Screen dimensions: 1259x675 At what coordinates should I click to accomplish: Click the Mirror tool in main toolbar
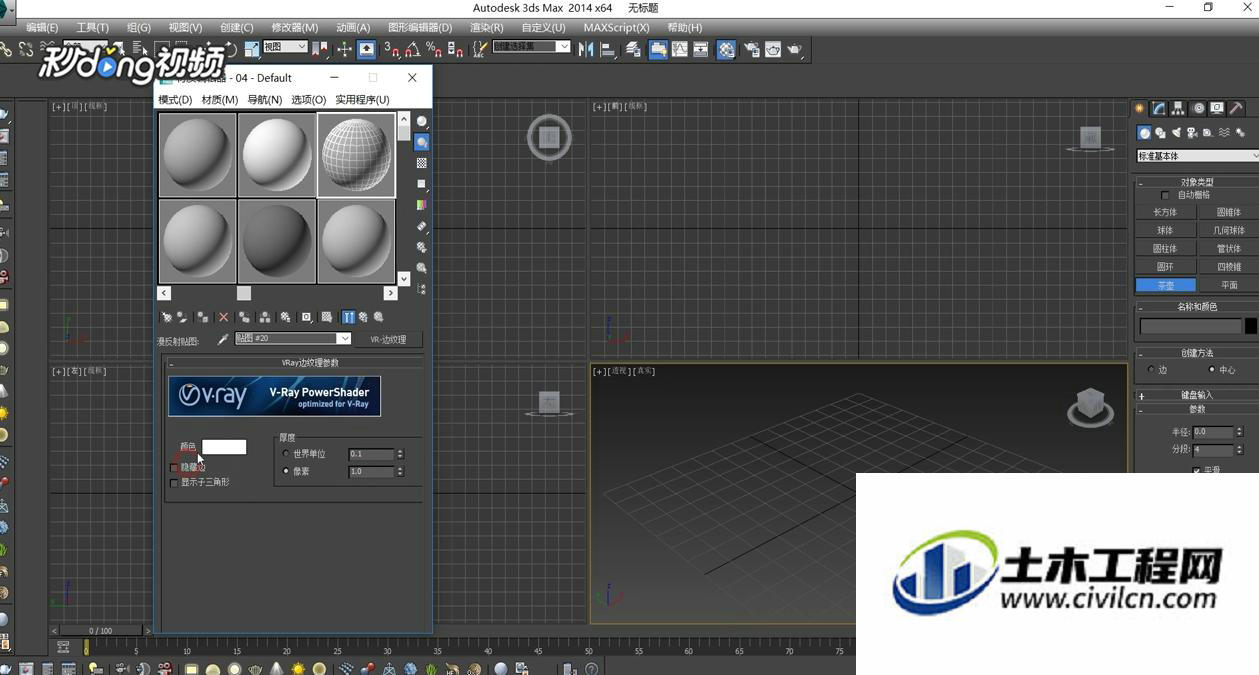click(586, 49)
